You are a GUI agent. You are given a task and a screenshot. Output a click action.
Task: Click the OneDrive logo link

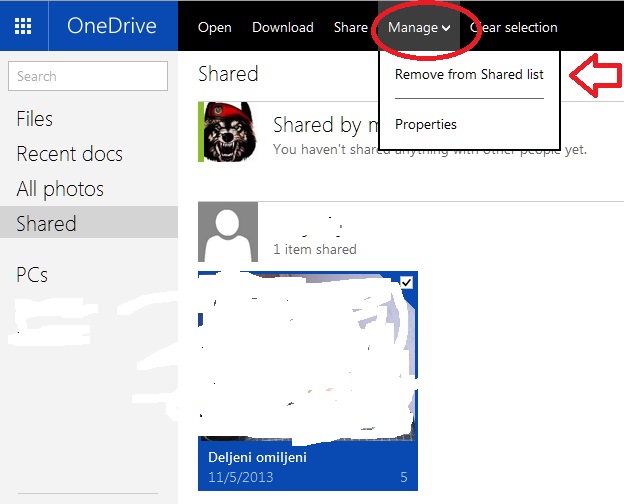coord(112,26)
